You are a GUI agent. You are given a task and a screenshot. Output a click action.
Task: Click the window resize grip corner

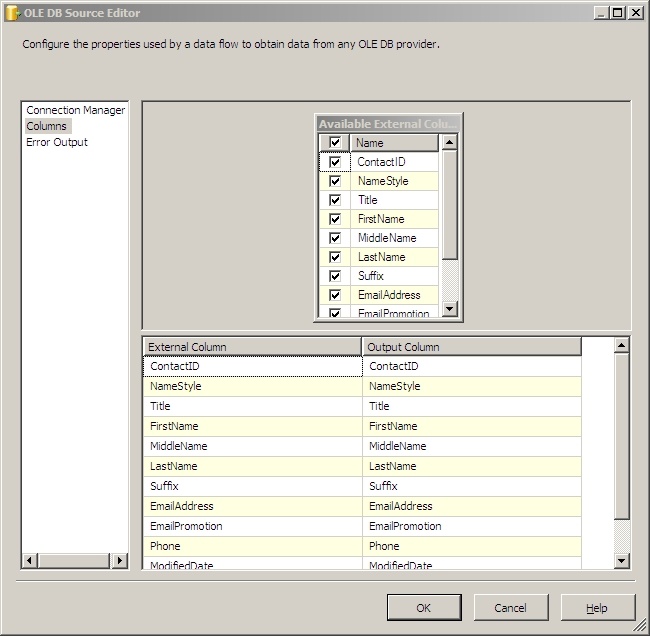tap(641, 626)
